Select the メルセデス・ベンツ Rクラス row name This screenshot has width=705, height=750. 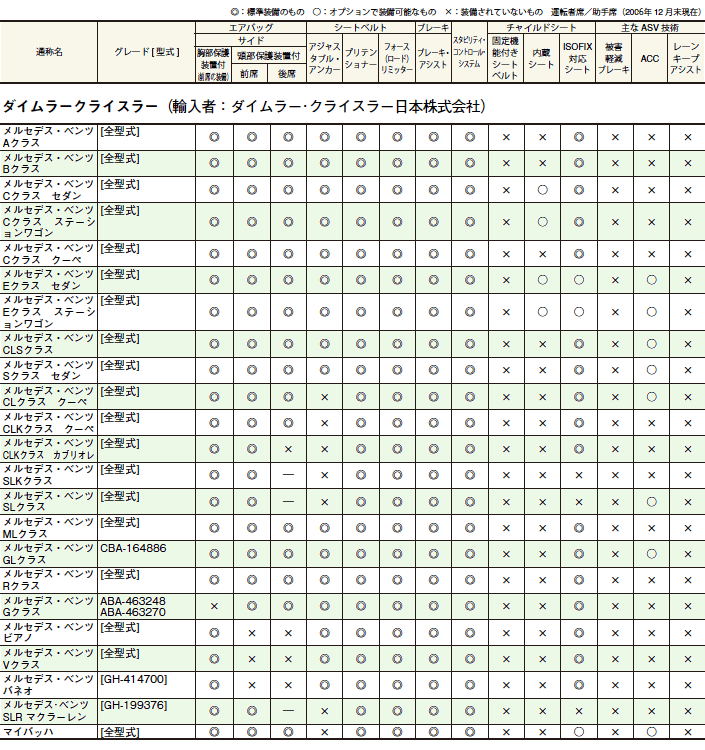pyautogui.click(x=48, y=580)
